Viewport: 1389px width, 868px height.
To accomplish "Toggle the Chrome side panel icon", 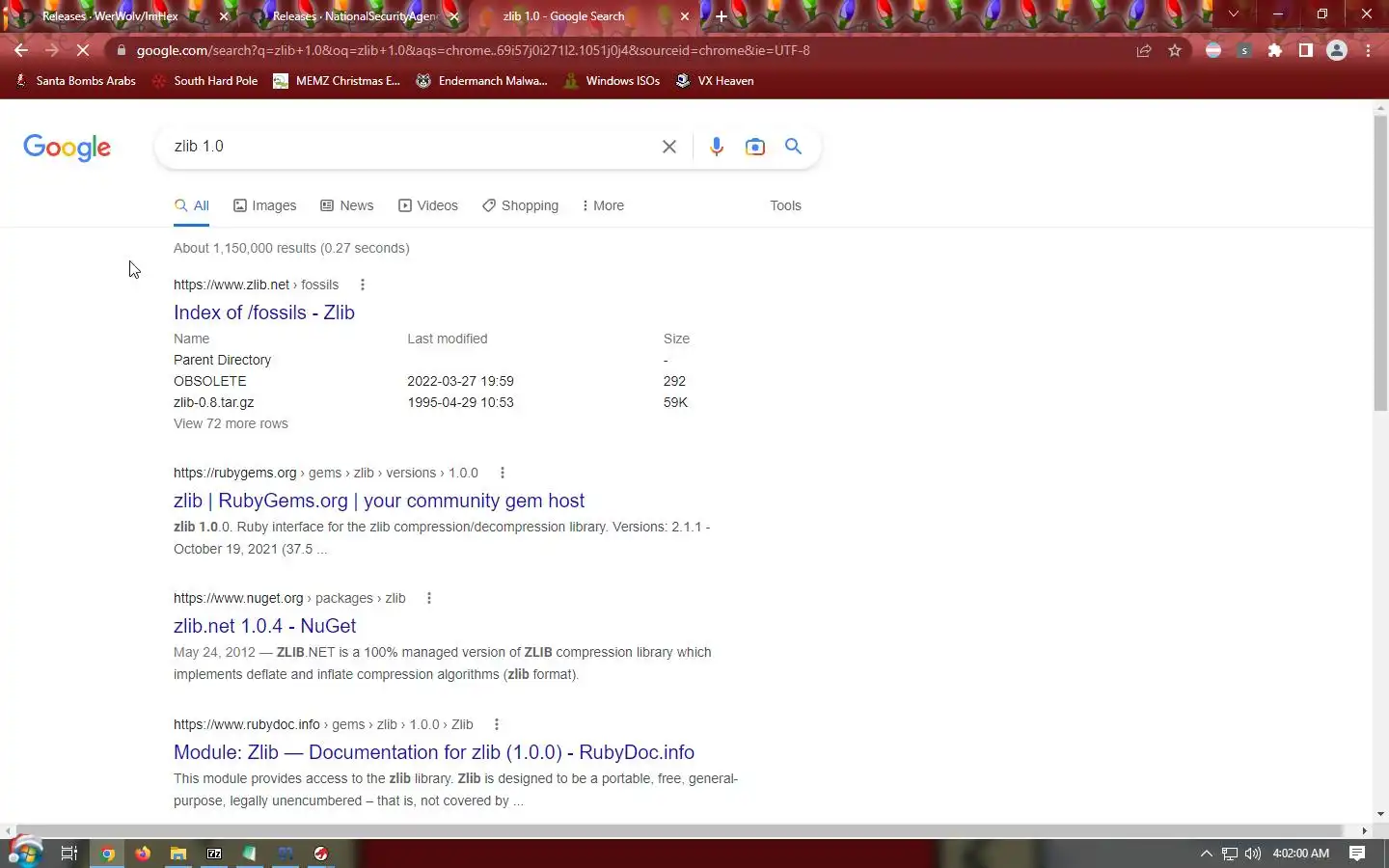I will click(1306, 50).
